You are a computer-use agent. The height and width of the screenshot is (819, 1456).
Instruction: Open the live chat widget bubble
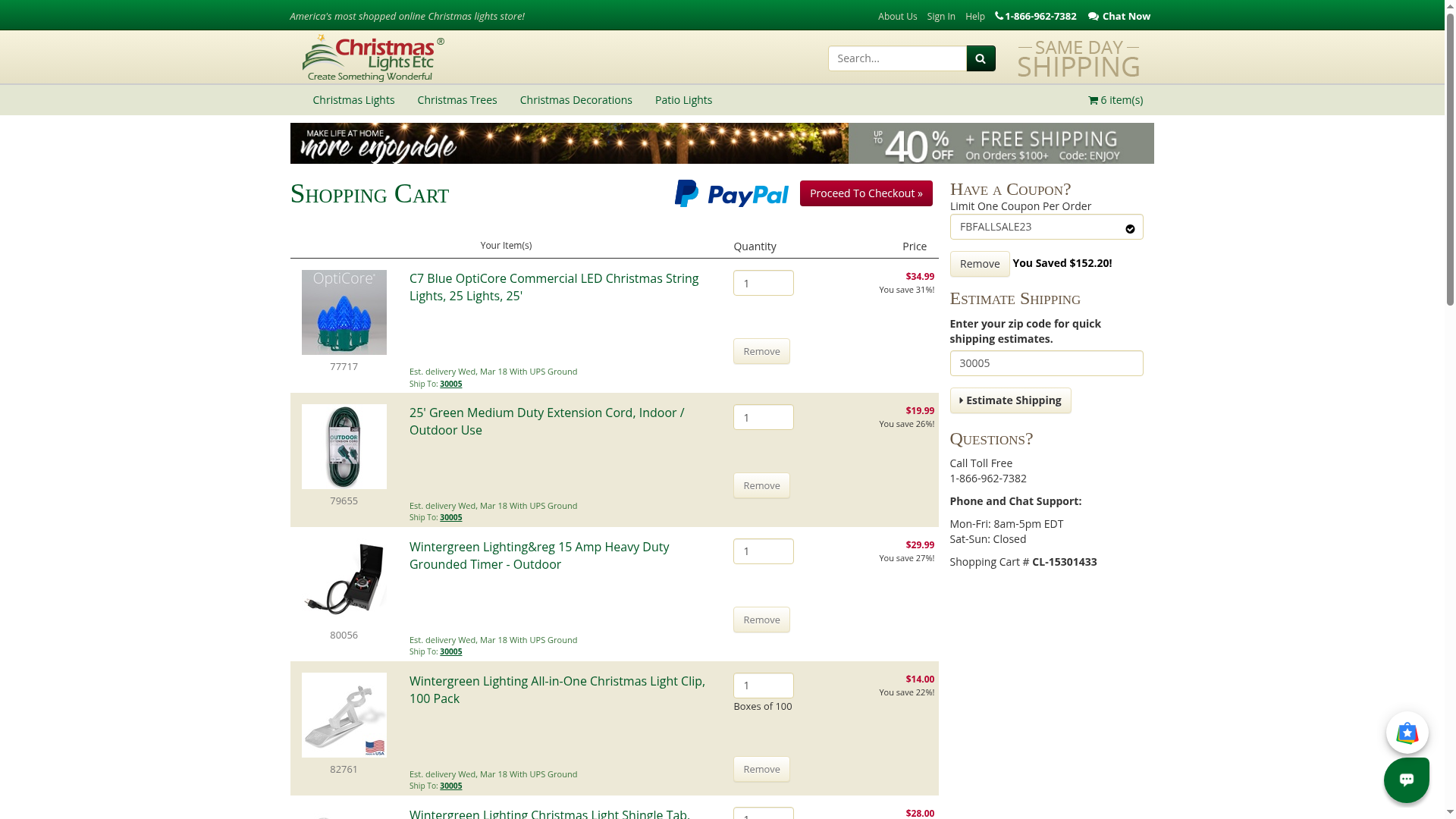pyautogui.click(x=1406, y=780)
